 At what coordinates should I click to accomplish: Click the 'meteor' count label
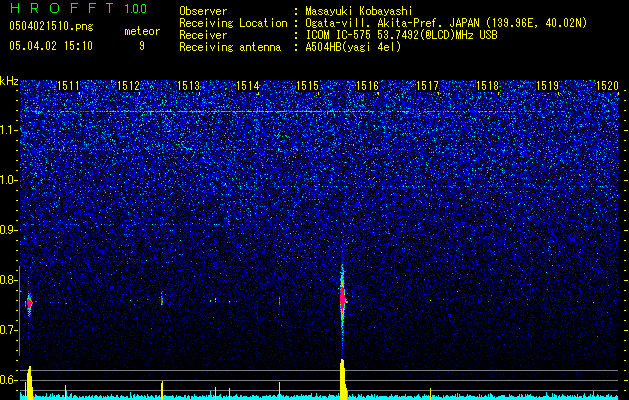click(142, 31)
